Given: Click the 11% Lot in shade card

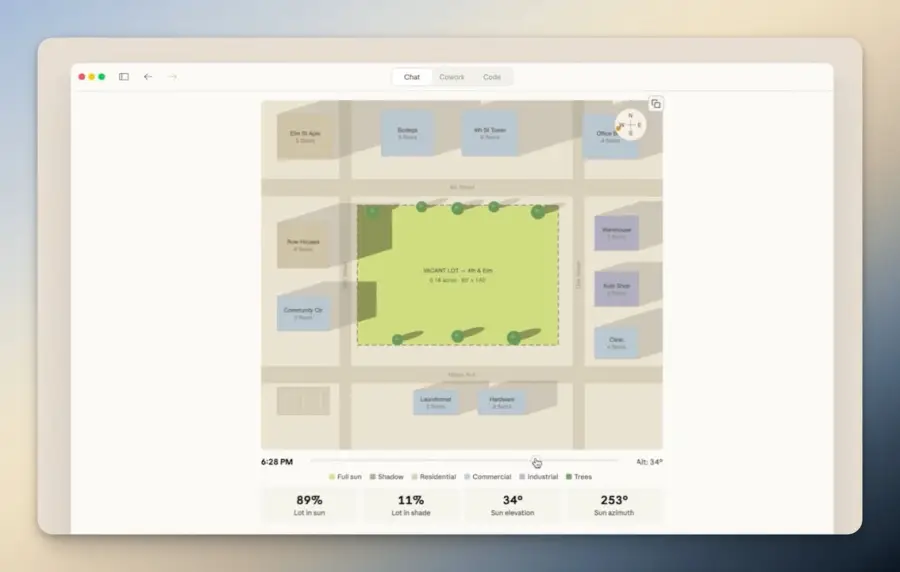Looking at the screenshot, I should (x=411, y=505).
